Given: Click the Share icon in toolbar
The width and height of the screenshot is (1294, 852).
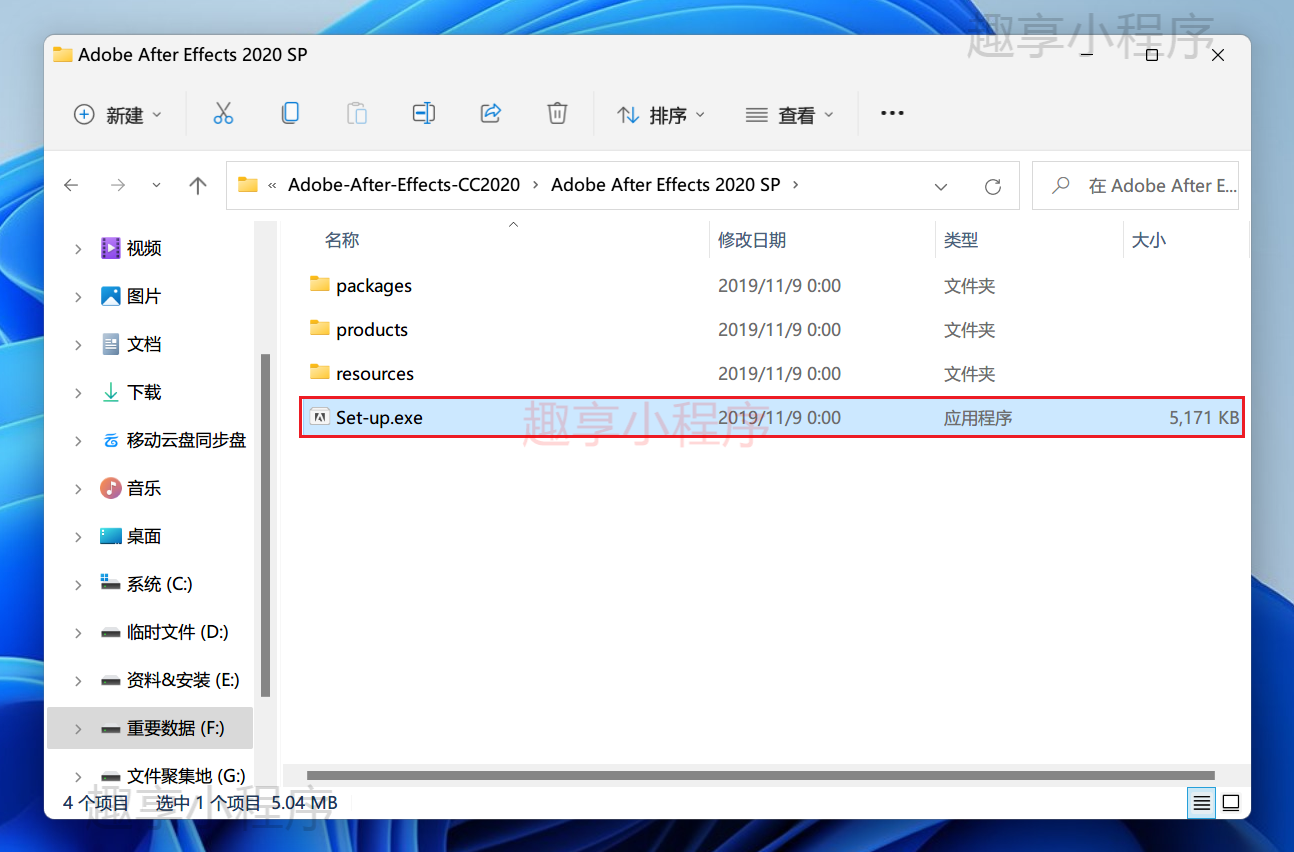Looking at the screenshot, I should click(x=491, y=114).
